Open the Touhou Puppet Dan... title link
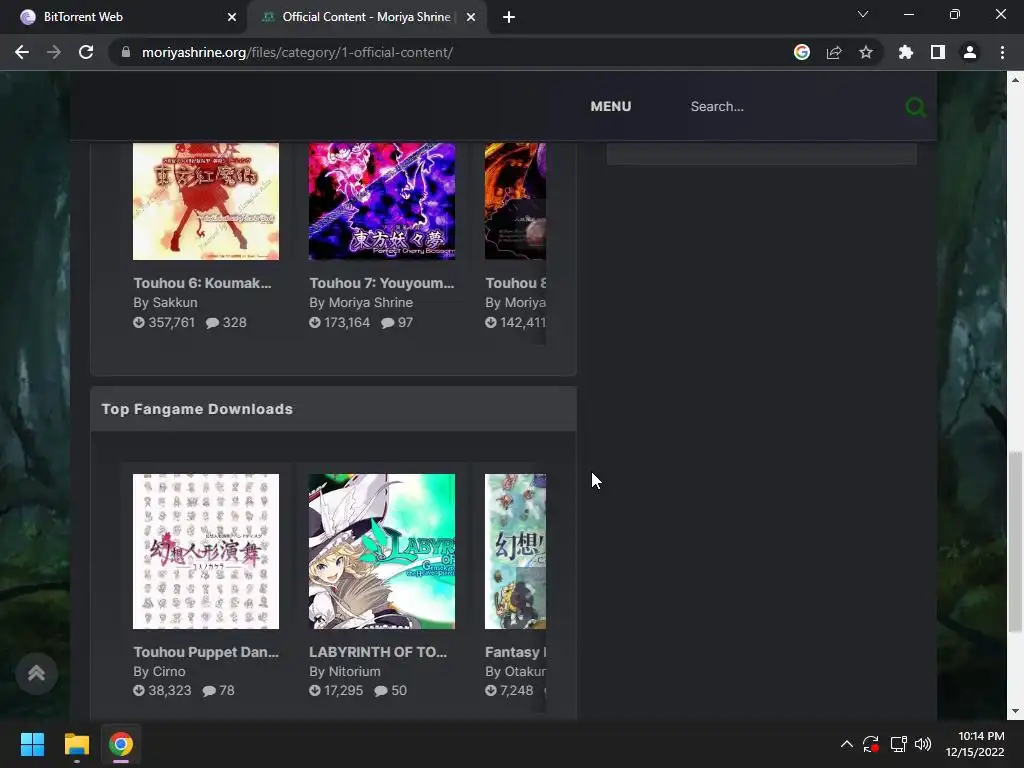 206,652
